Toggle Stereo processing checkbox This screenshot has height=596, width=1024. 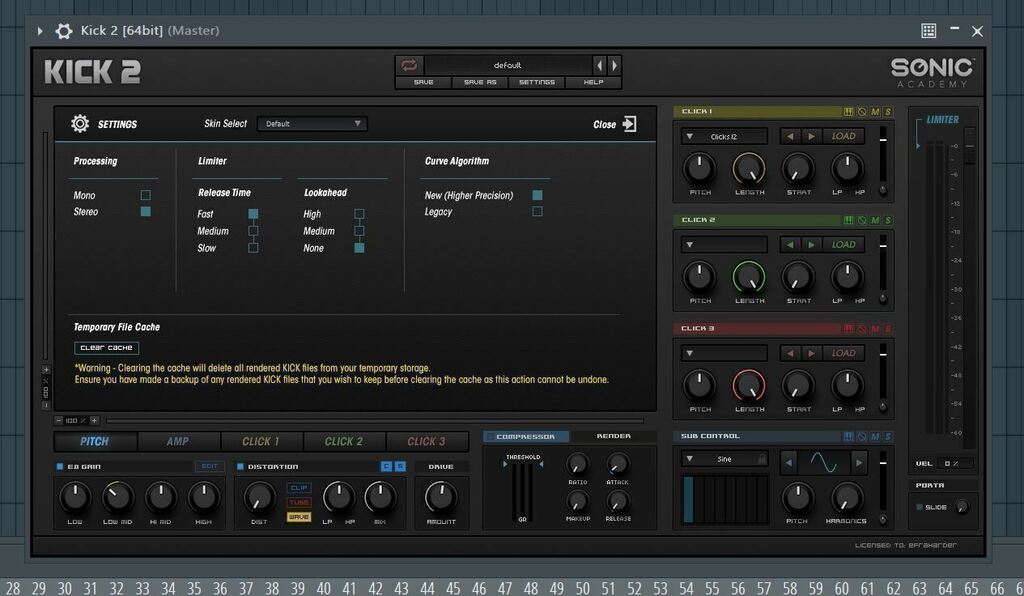coord(146,212)
